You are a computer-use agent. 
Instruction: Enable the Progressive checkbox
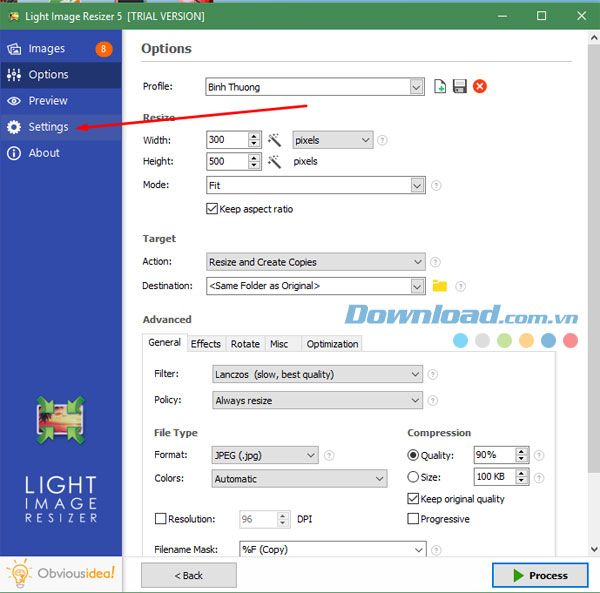413,519
